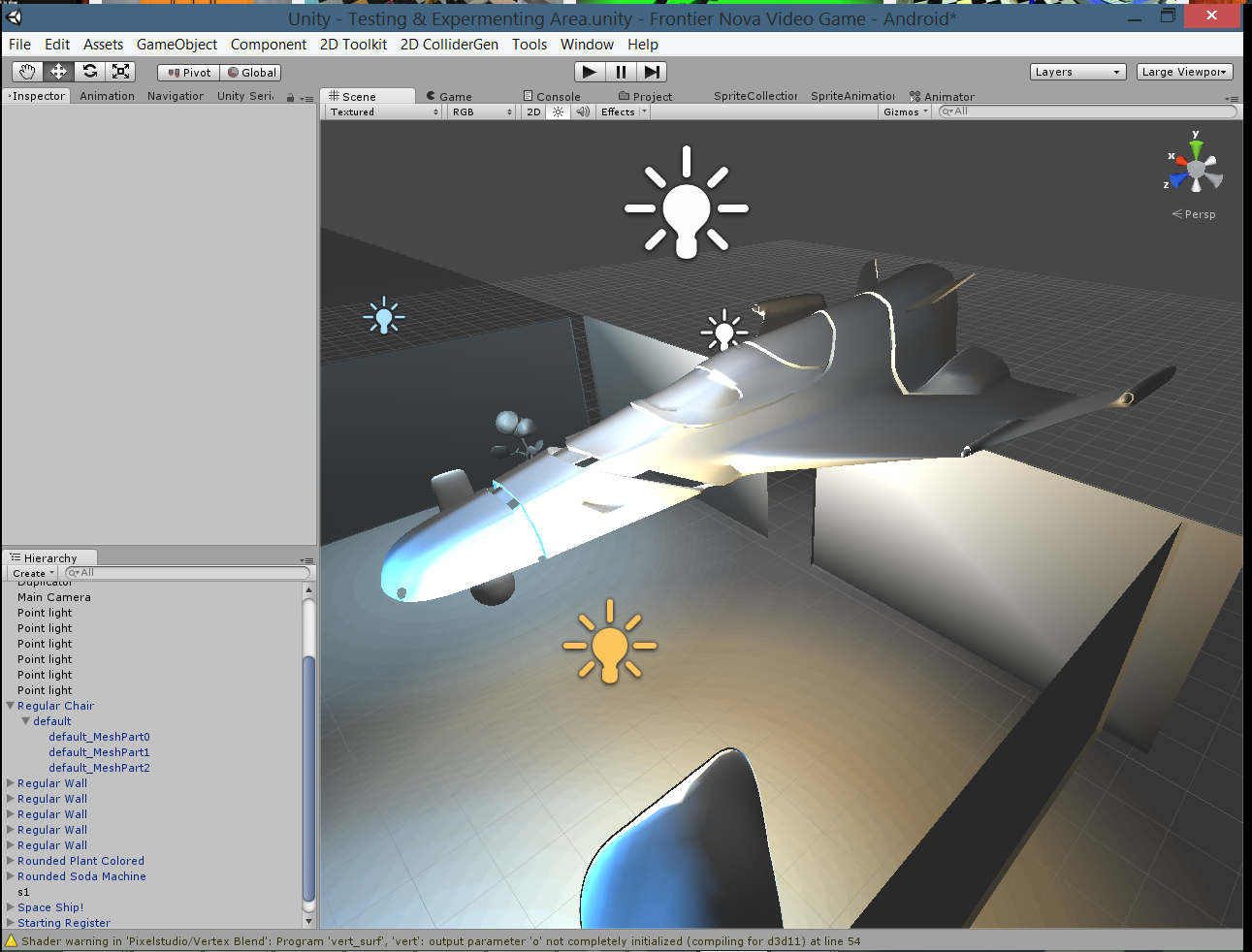Collapse the Regular Chair tree item

click(11, 706)
